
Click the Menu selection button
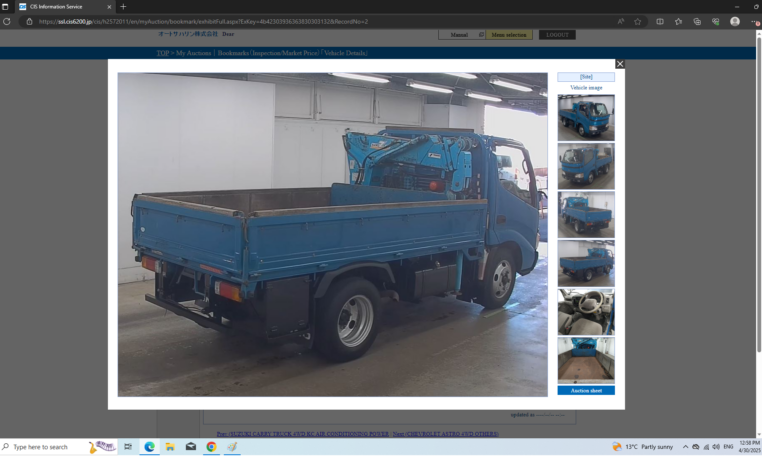tap(509, 35)
